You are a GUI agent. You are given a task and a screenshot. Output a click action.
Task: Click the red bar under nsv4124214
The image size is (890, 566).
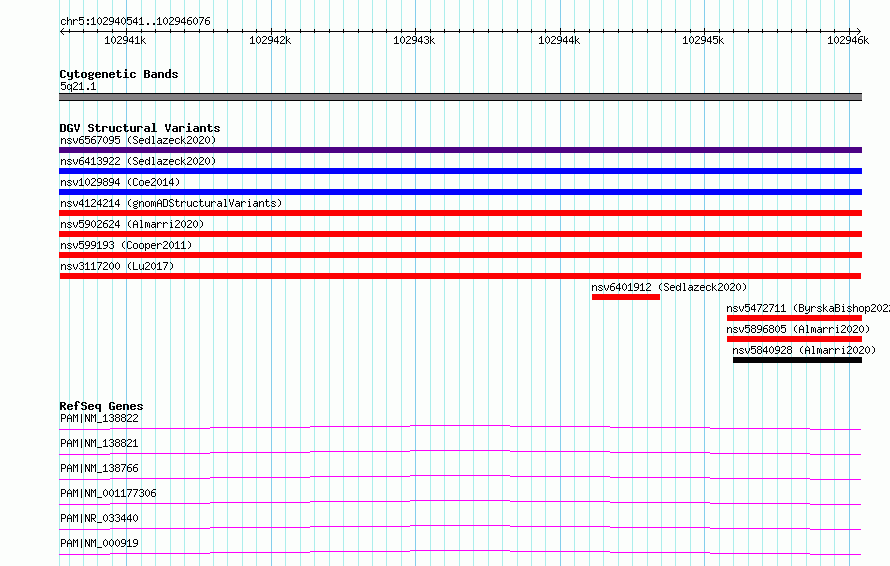[x=460, y=213]
